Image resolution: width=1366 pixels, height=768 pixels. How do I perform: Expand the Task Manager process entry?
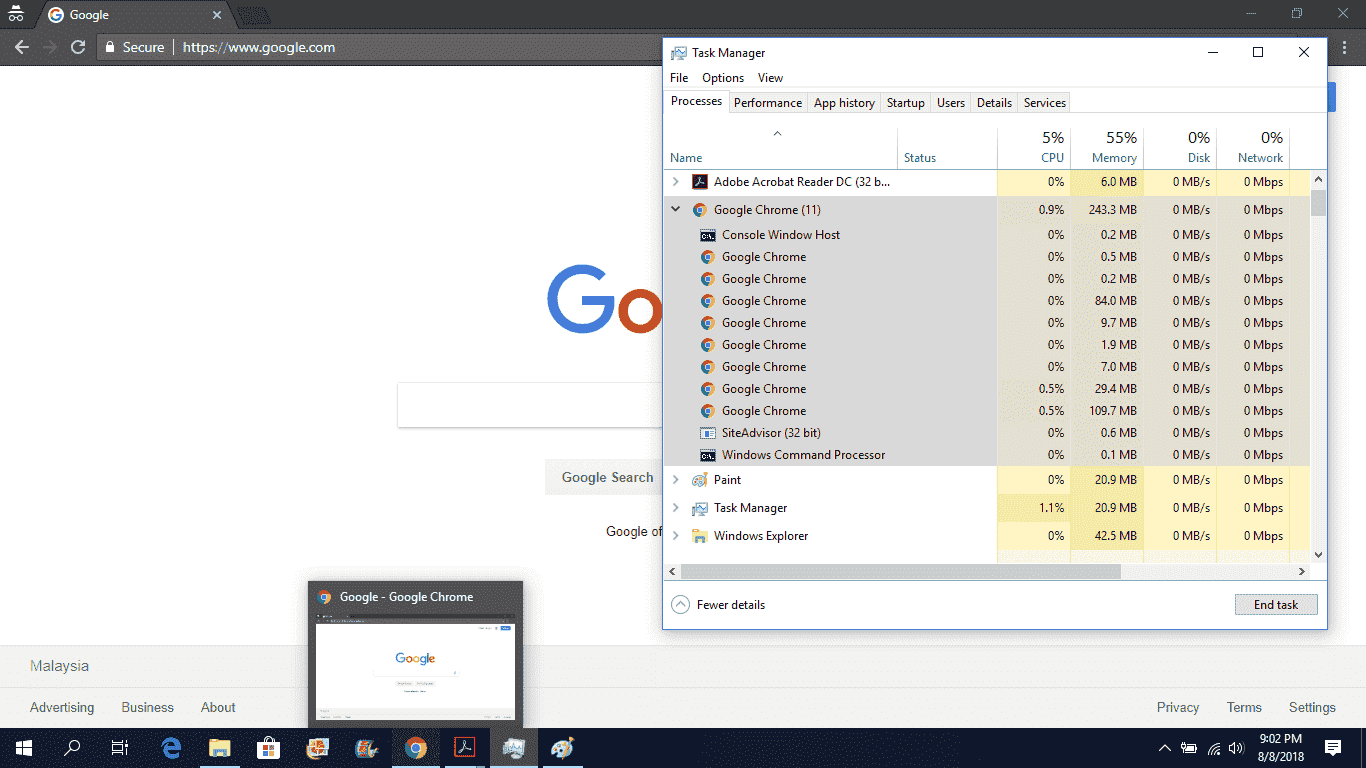(x=676, y=508)
